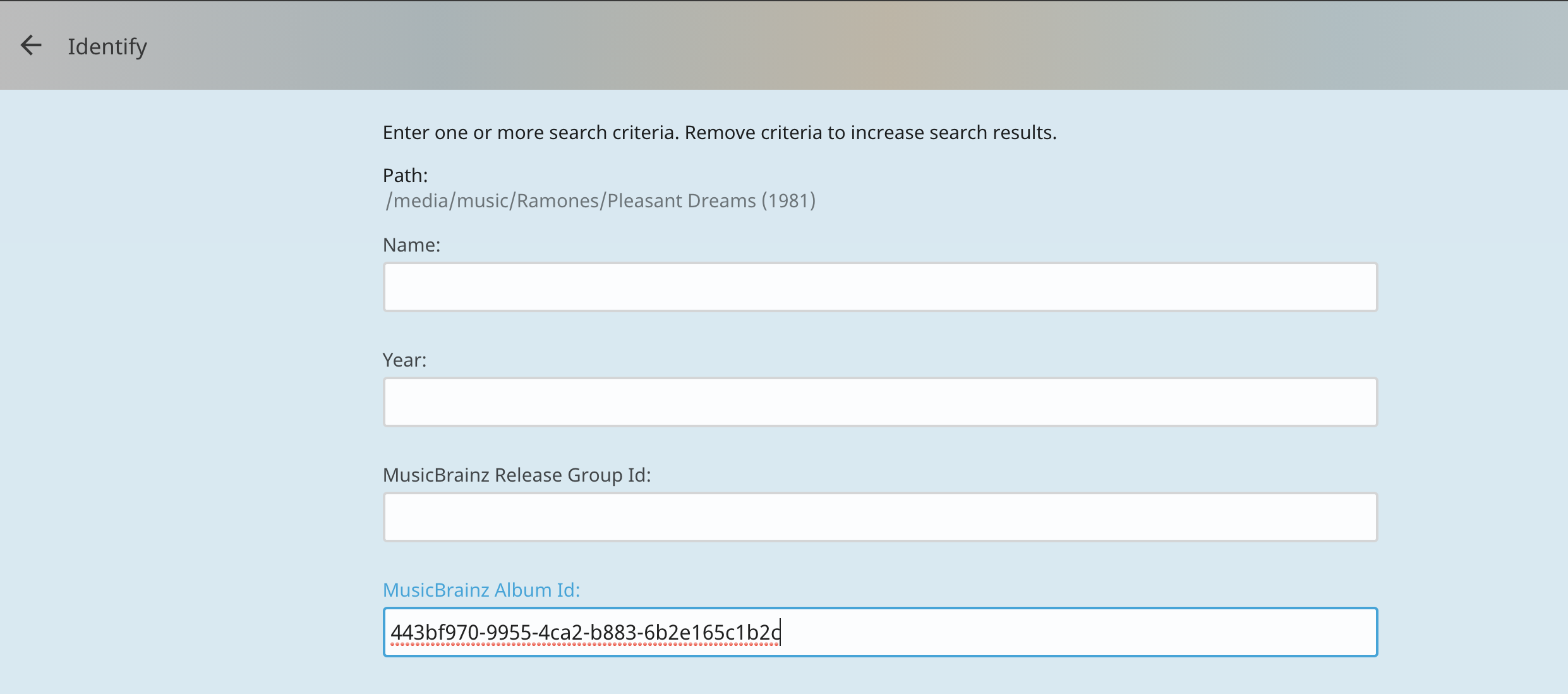The height and width of the screenshot is (694, 1568).
Task: Click 'Ramones' in the path text
Action: 558,201
